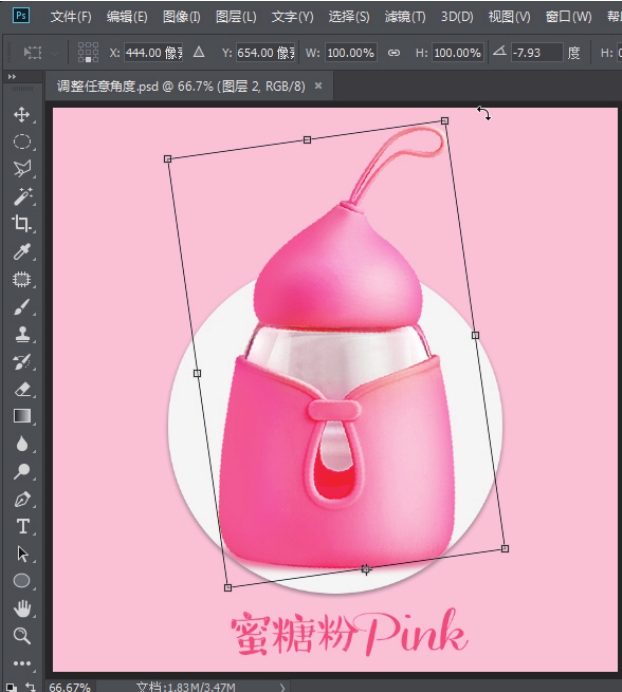Expand the toolbar with the double-arrow
Screen dimensions: 622x692
[12, 77]
